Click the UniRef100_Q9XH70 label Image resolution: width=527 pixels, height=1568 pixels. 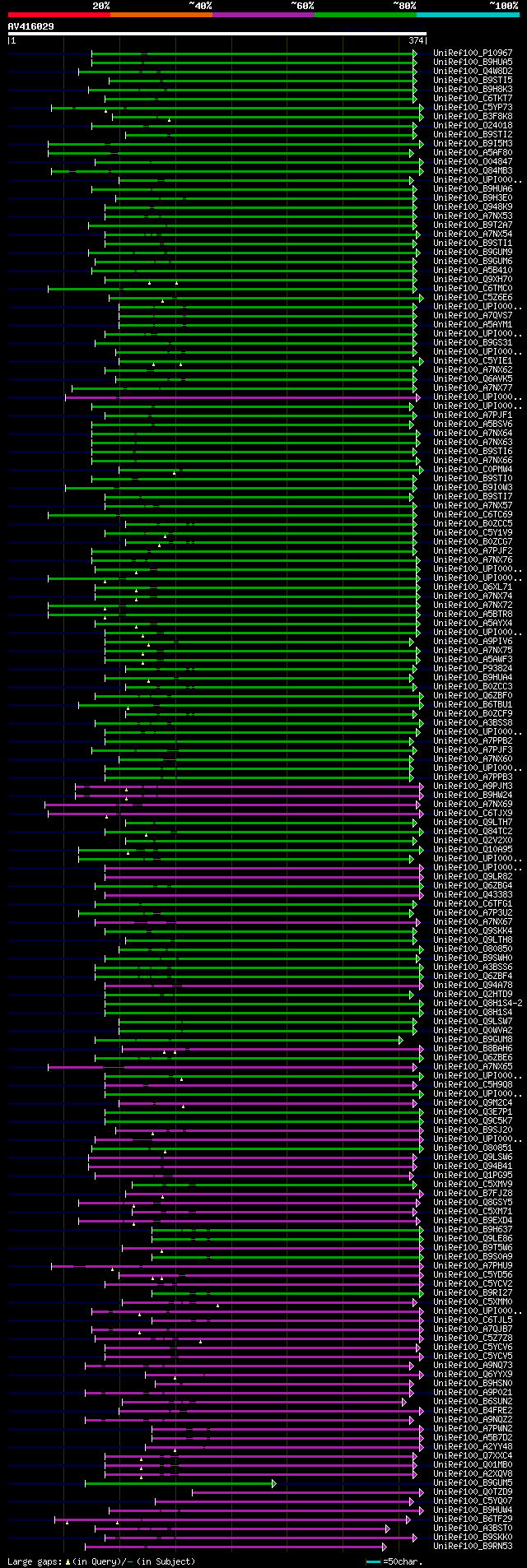(473, 279)
